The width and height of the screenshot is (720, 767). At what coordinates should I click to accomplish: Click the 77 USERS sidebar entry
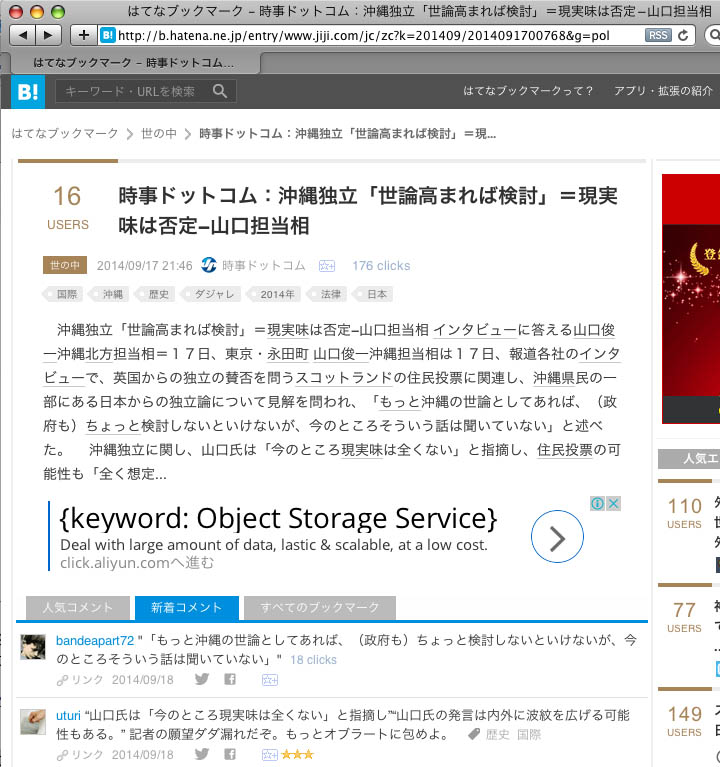(x=684, y=616)
